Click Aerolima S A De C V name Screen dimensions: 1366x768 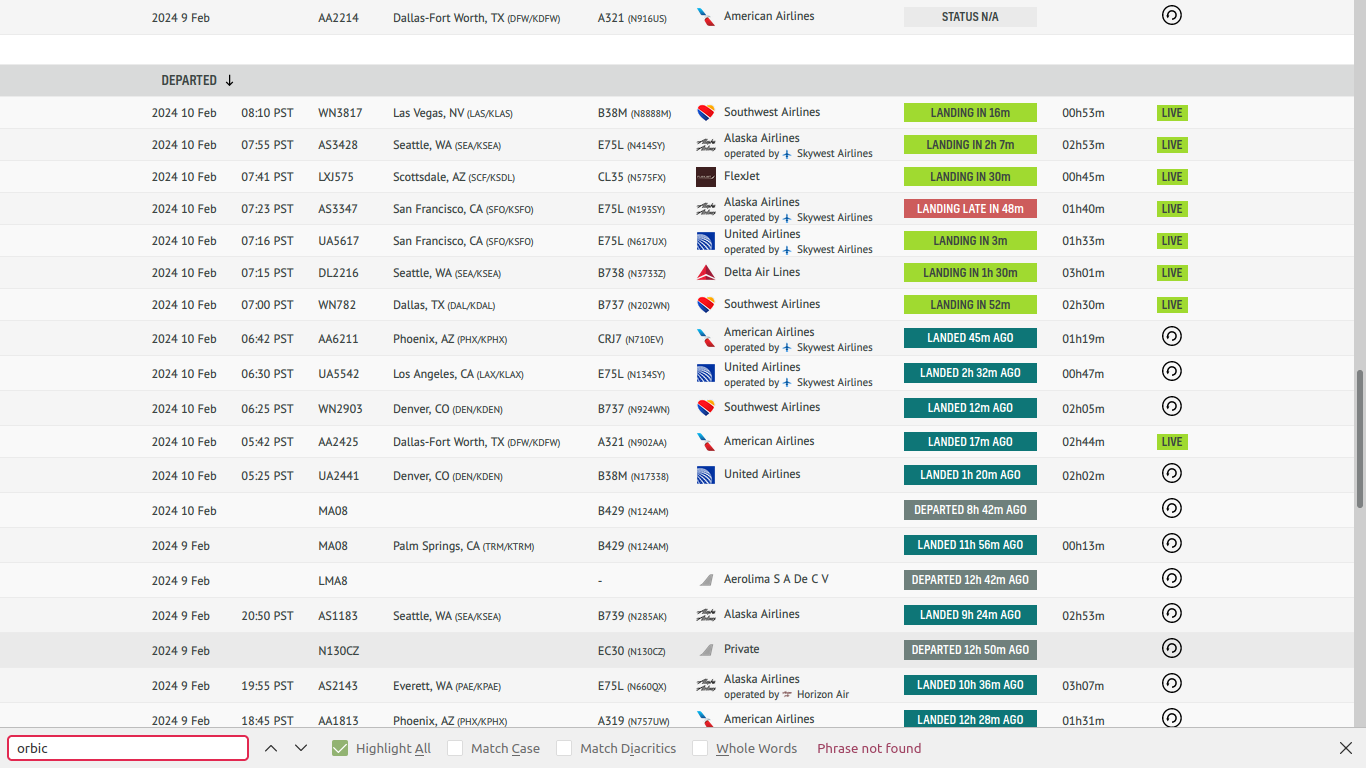pos(776,579)
